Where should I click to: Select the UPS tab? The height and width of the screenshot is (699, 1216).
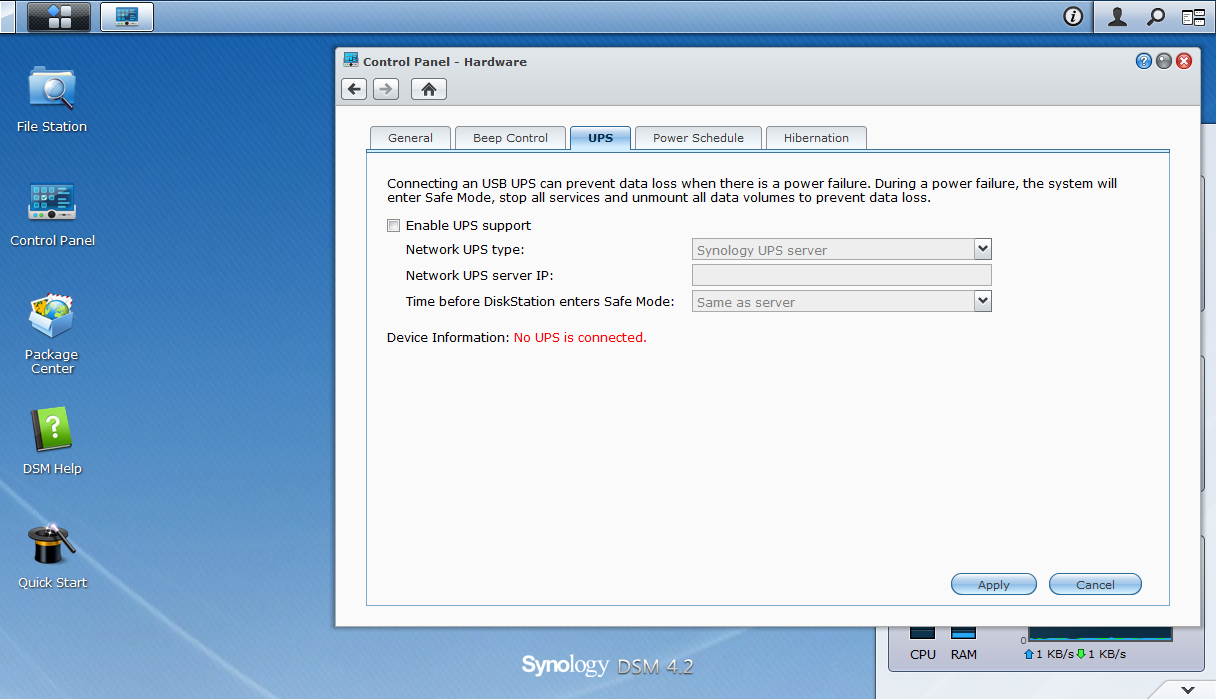[601, 138]
